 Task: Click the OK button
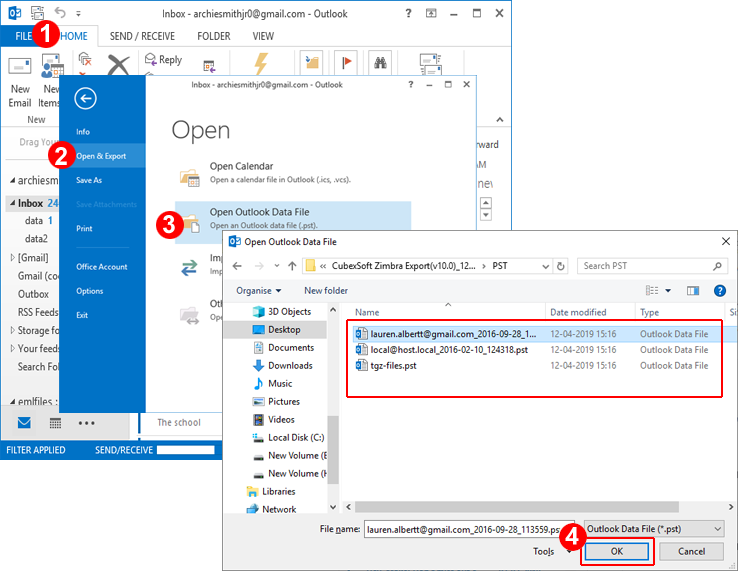pos(617,551)
